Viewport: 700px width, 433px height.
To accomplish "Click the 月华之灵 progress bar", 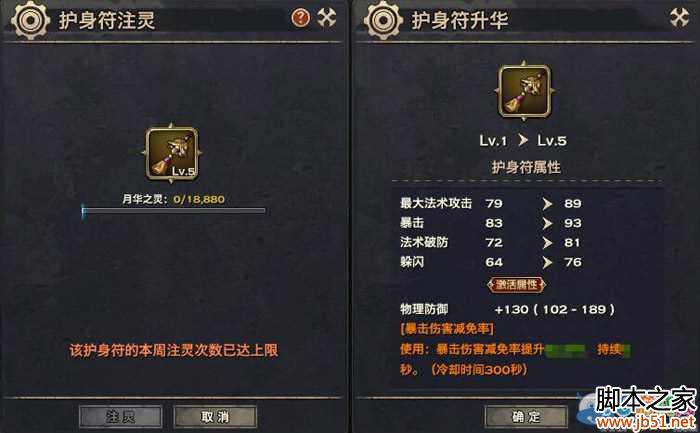I will pyautogui.click(x=174, y=210).
